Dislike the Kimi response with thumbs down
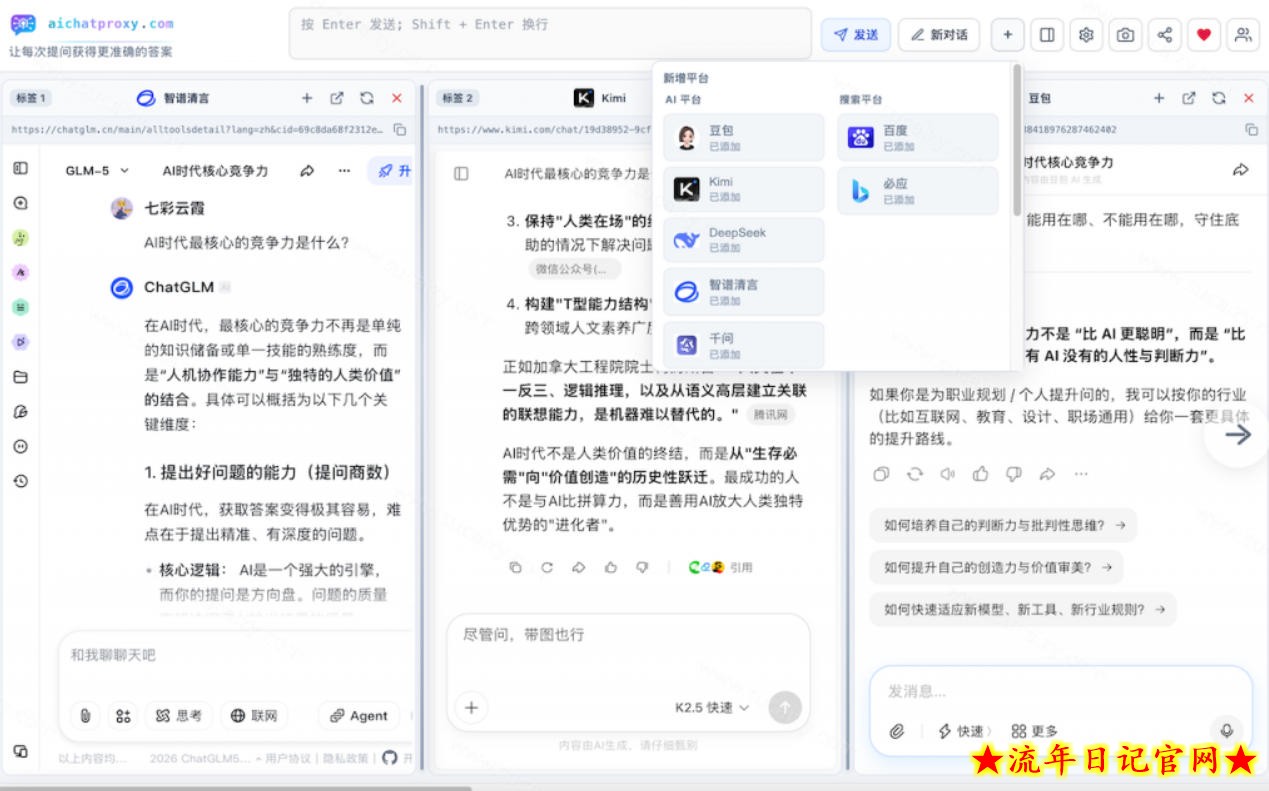This screenshot has width=1269, height=791. coord(642,567)
